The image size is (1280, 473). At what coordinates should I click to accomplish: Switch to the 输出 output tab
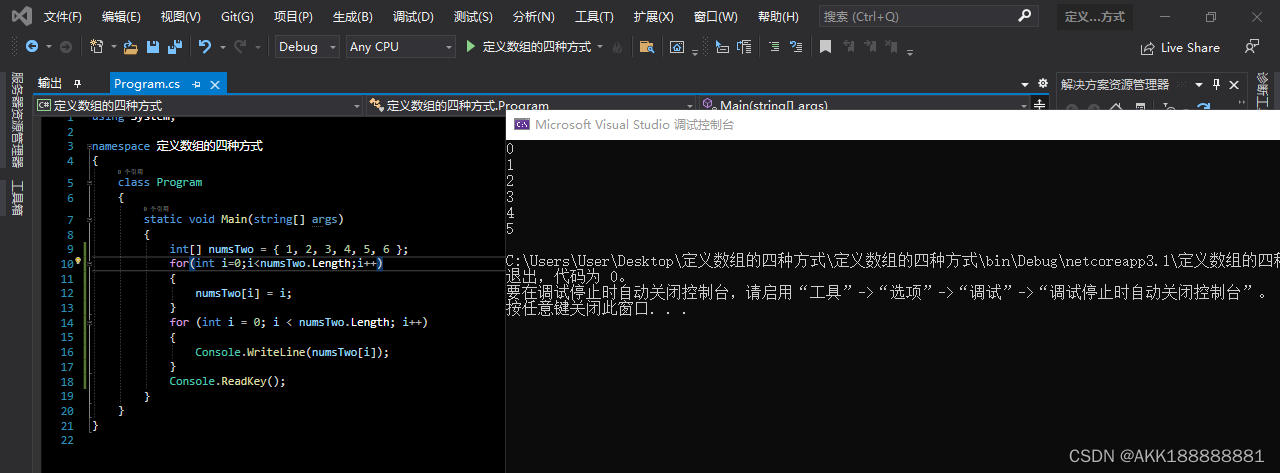point(50,84)
